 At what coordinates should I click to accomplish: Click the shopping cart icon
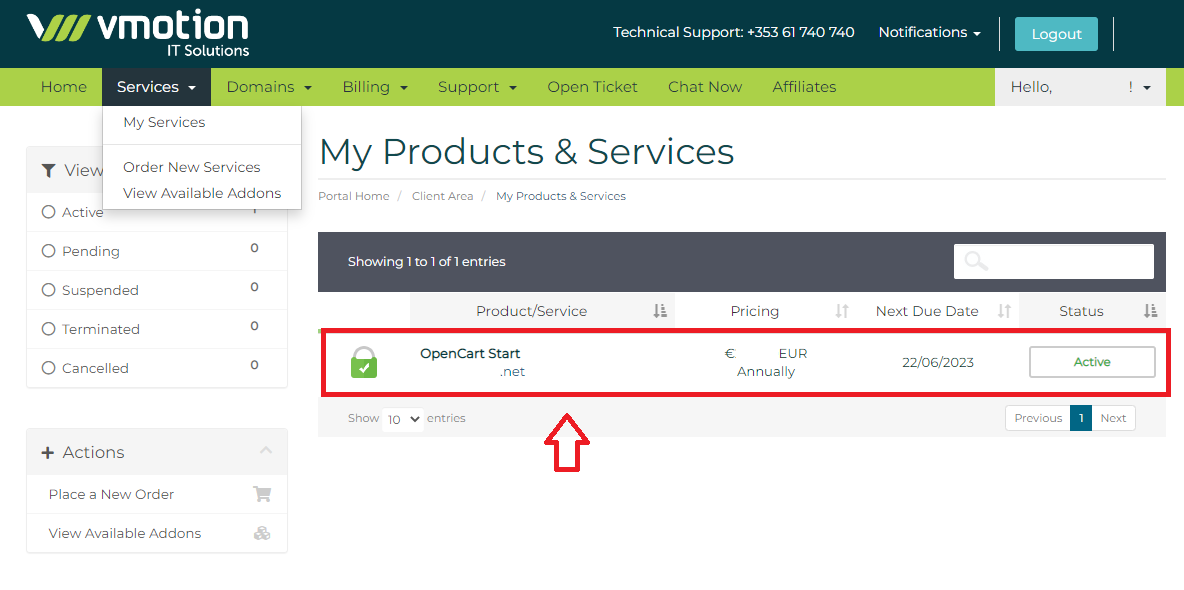[262, 494]
